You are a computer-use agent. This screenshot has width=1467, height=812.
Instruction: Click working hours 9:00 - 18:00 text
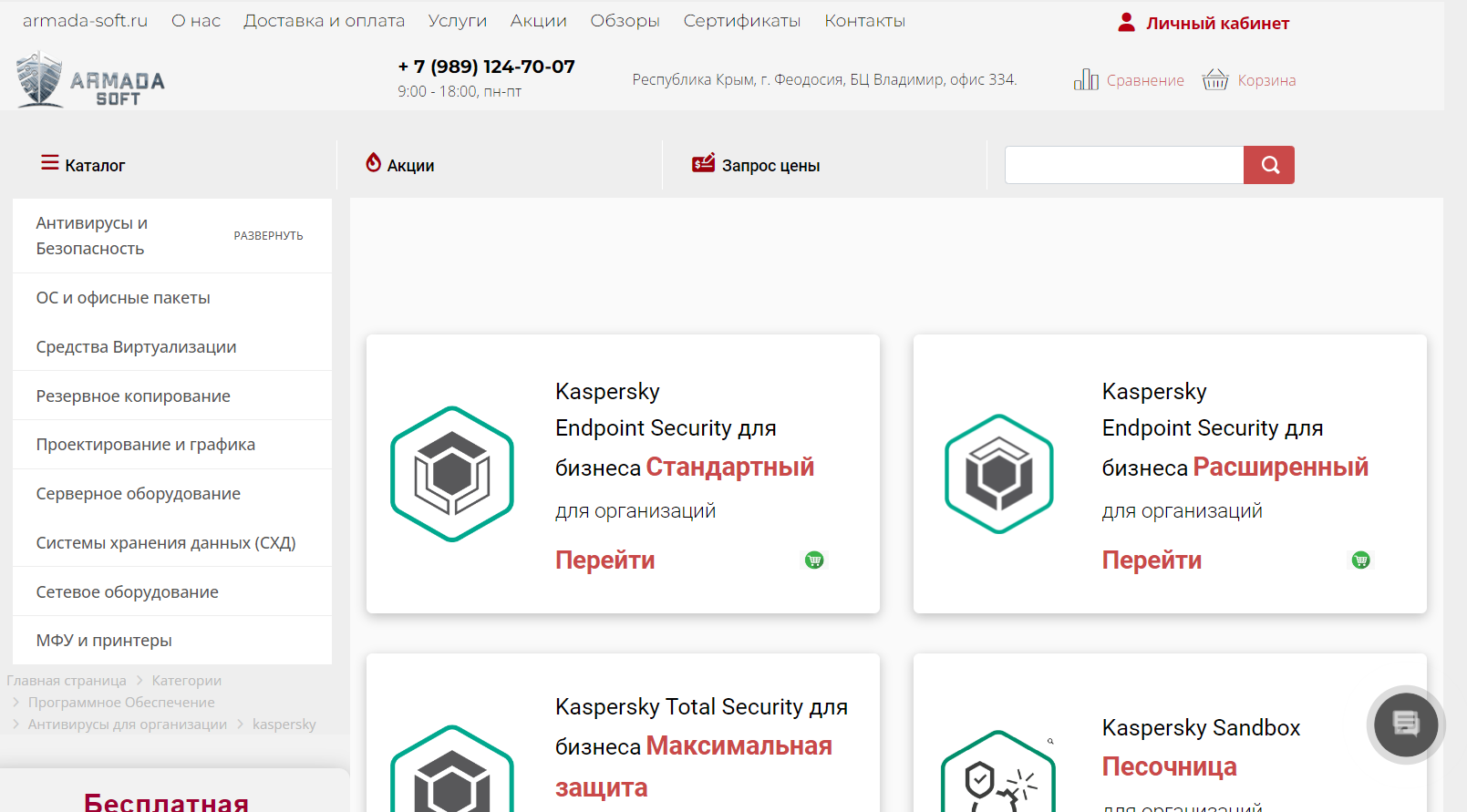tap(460, 92)
